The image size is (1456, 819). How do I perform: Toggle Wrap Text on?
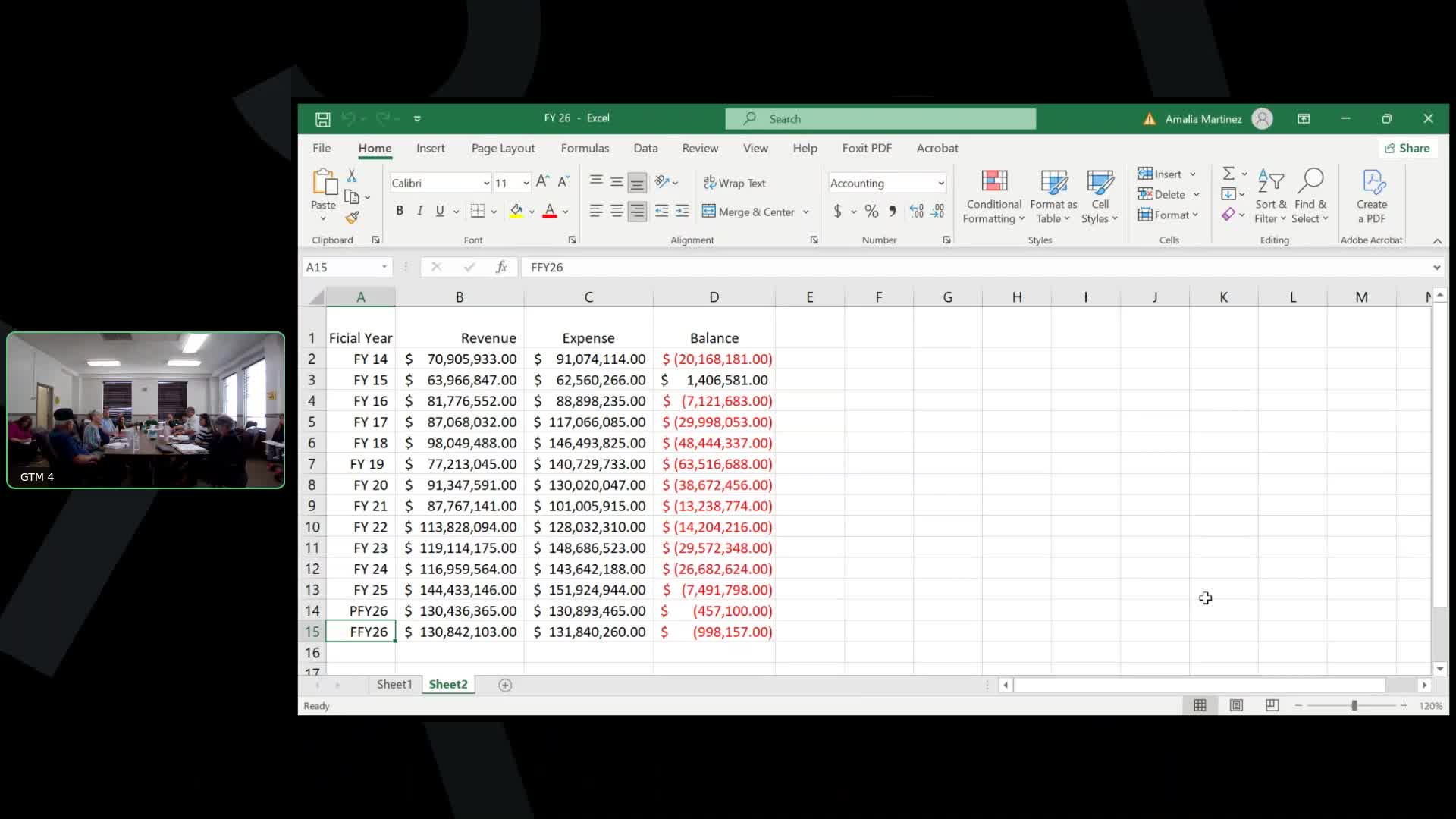[x=734, y=183]
